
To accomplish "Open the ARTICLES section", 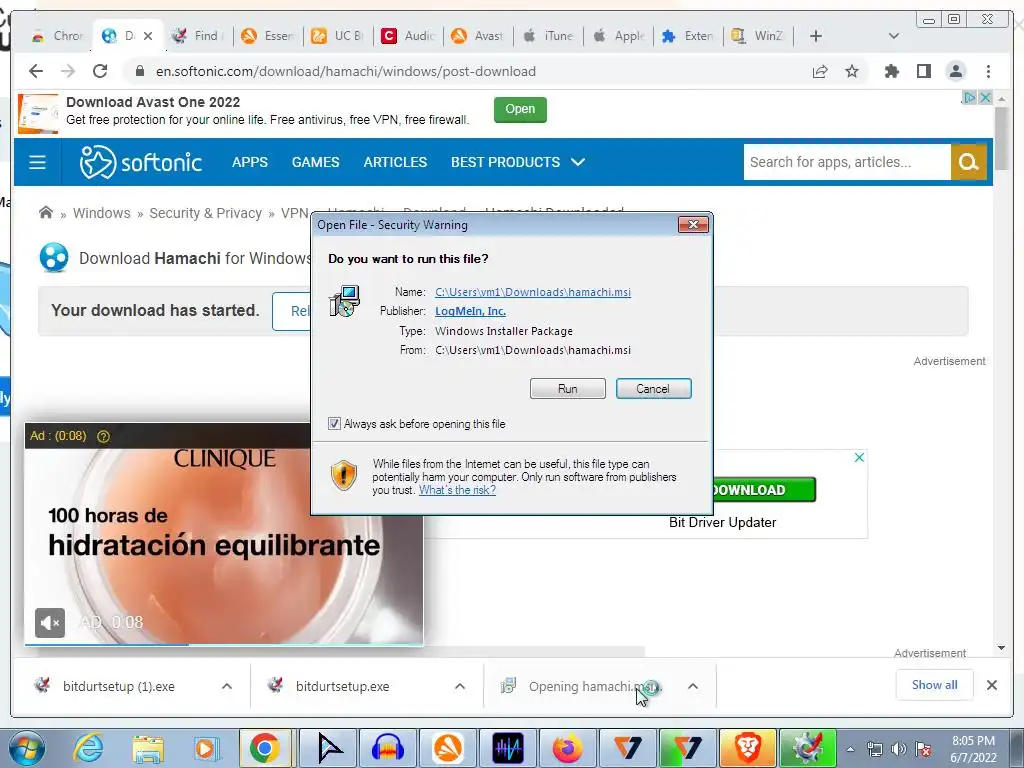I will [395, 162].
